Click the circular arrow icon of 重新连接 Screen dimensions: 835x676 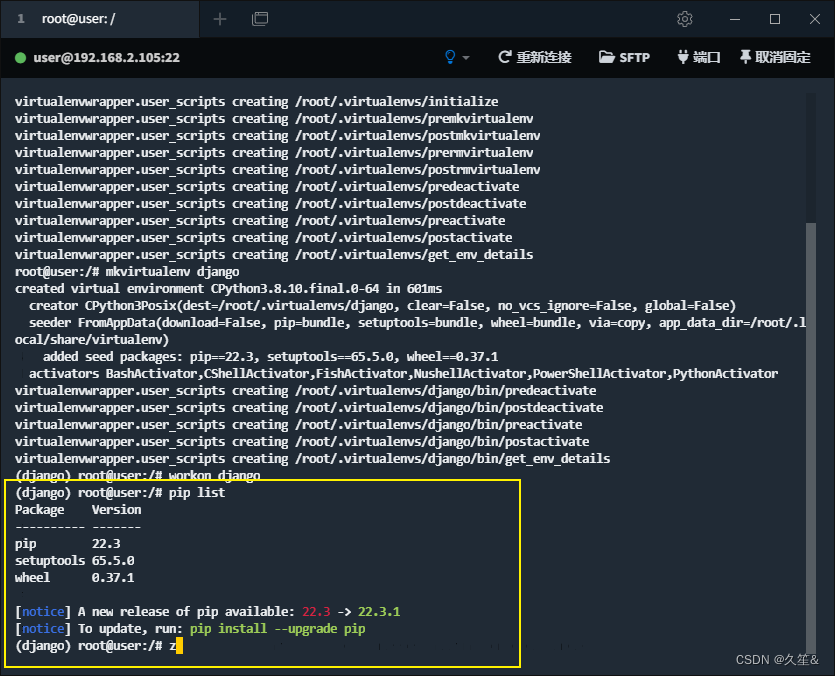[504, 57]
